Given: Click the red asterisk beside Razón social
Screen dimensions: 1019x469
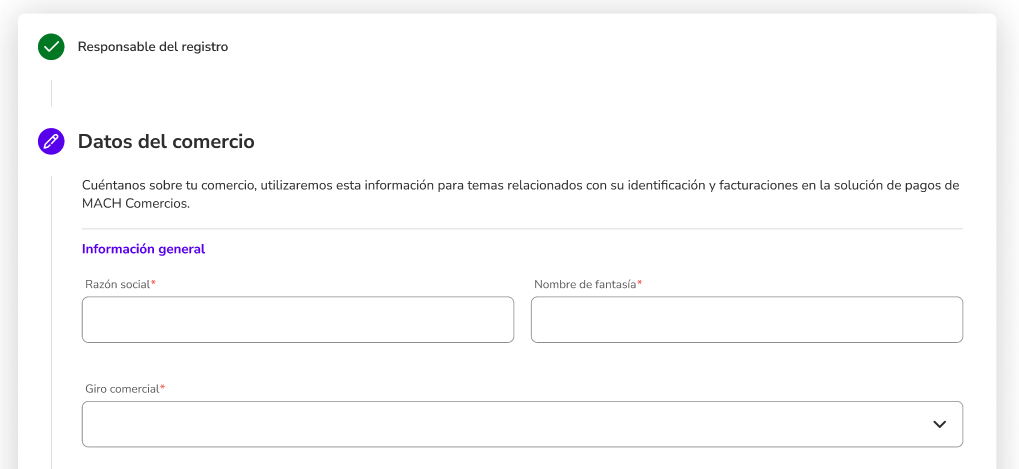Looking at the screenshot, I should [153, 283].
